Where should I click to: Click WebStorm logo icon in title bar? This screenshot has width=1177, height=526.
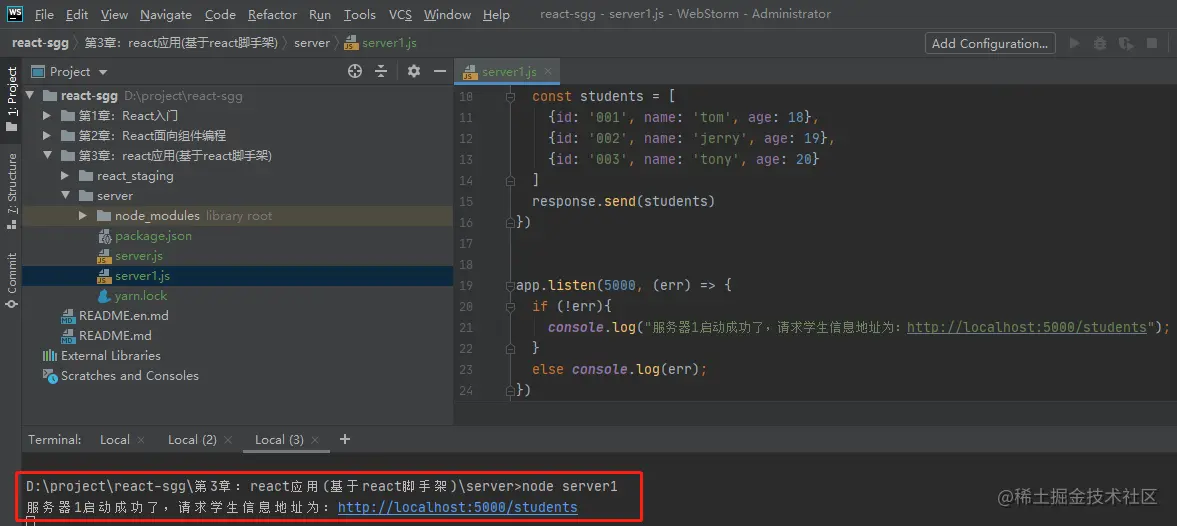coord(14,14)
